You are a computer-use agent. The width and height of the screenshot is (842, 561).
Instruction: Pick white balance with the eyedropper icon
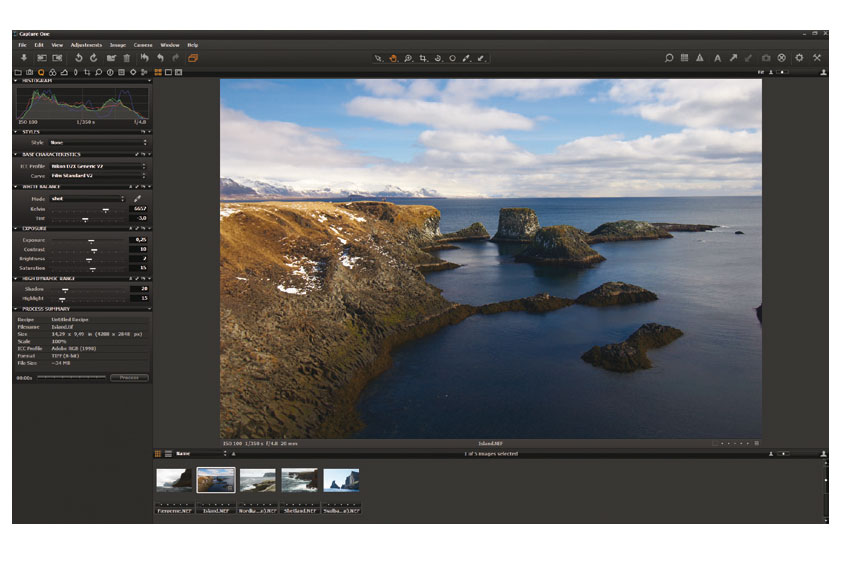(x=137, y=199)
